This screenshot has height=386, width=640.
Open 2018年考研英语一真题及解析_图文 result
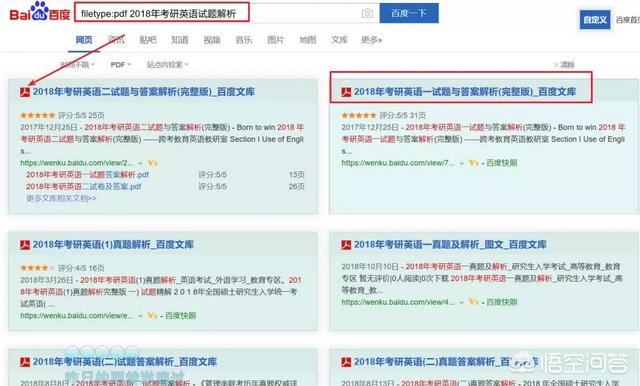[x=450, y=245]
